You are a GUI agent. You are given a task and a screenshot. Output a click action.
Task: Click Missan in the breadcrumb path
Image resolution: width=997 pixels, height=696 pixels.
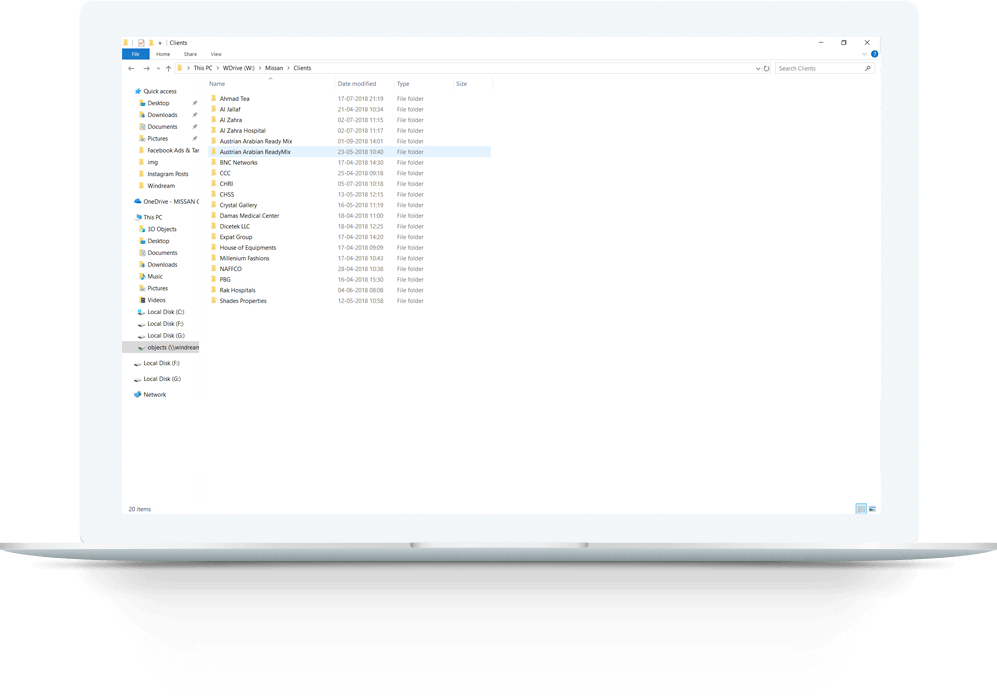274,68
